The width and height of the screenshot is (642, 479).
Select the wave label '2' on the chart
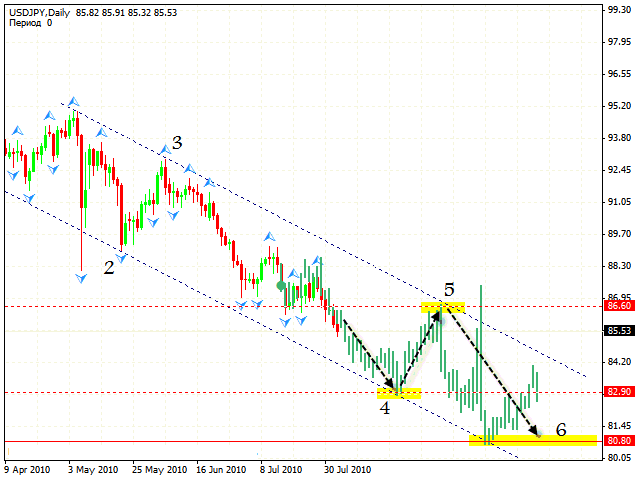click(x=109, y=268)
